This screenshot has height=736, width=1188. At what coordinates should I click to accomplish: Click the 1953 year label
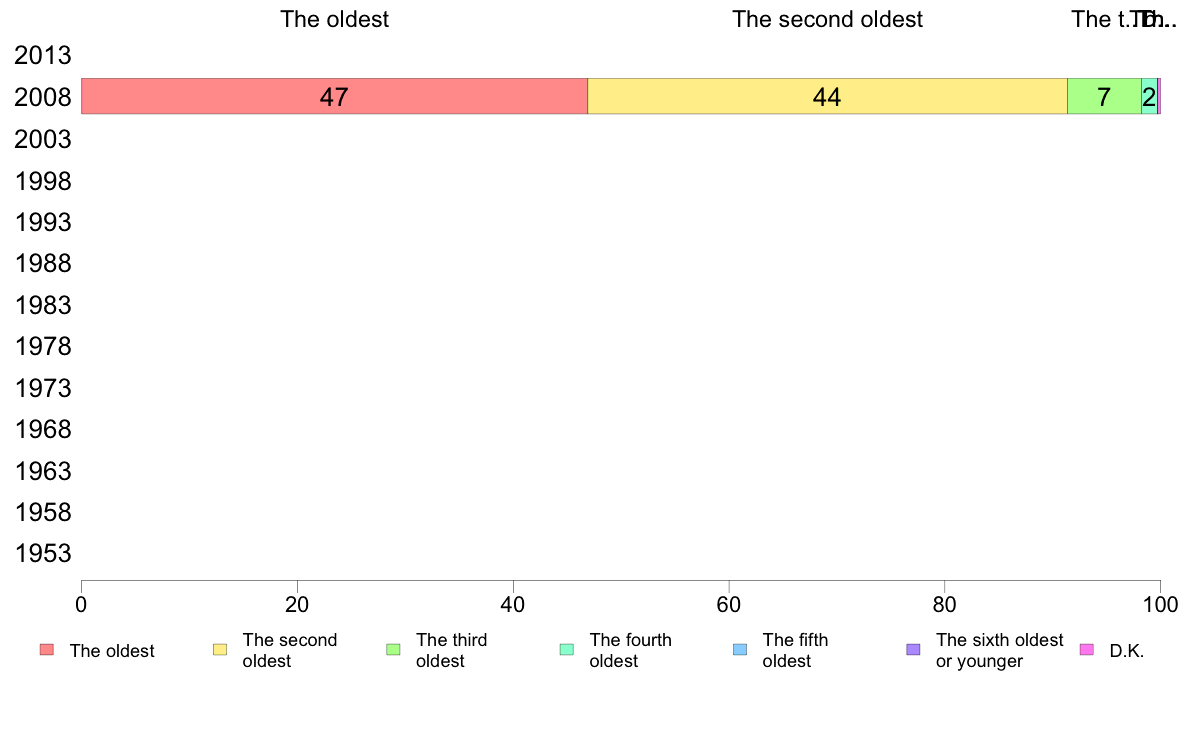pos(42,553)
